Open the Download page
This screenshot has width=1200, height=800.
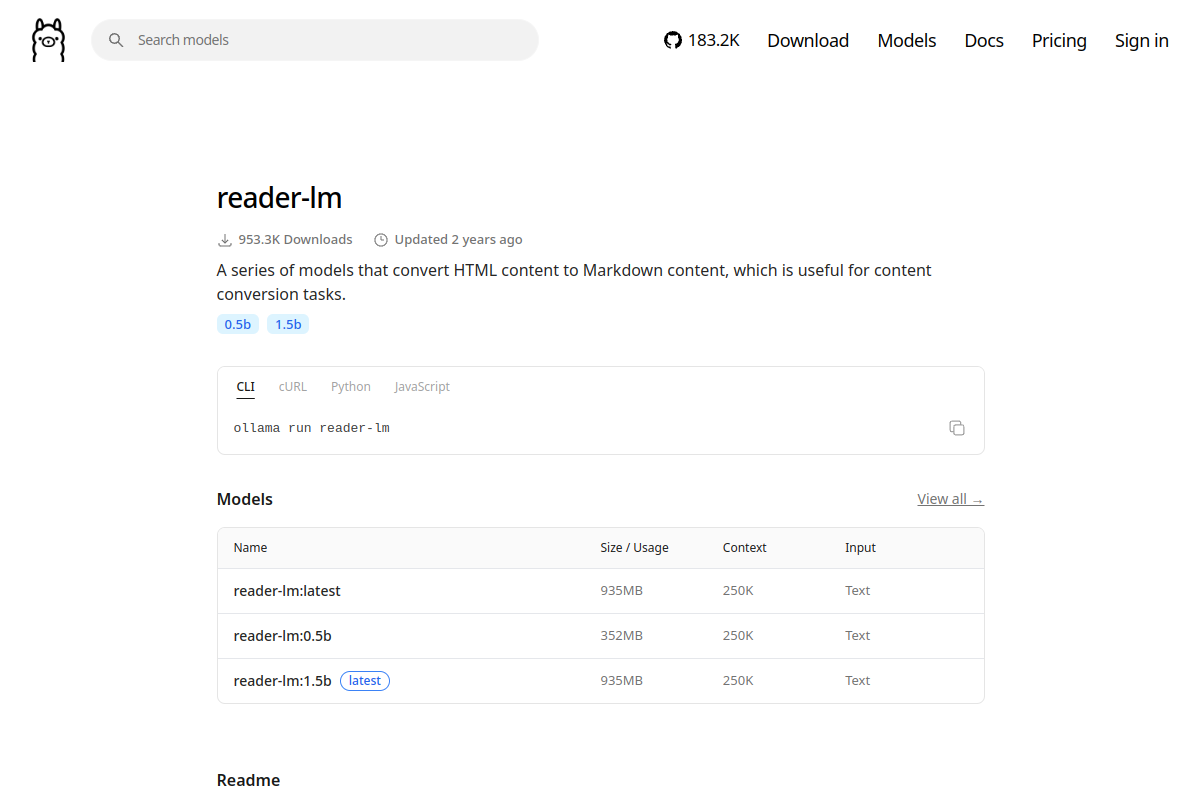coord(808,40)
